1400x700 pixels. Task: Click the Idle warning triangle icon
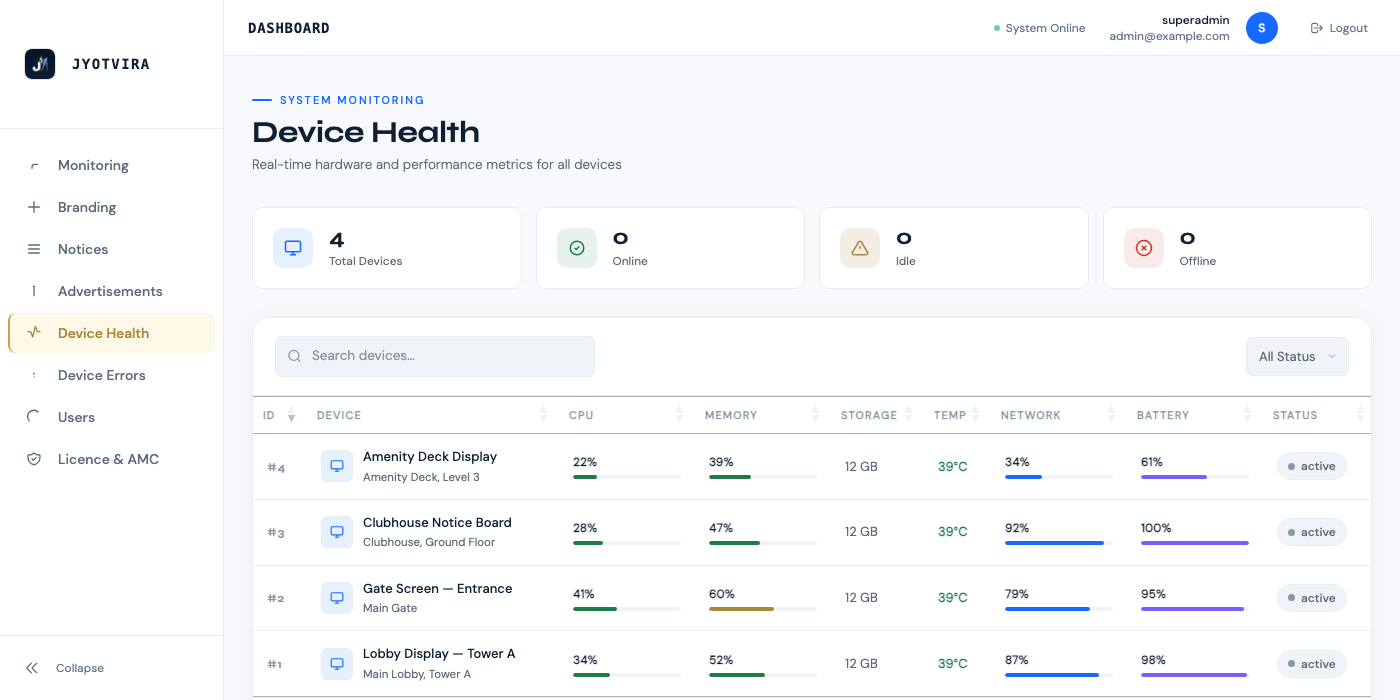[x=860, y=248]
